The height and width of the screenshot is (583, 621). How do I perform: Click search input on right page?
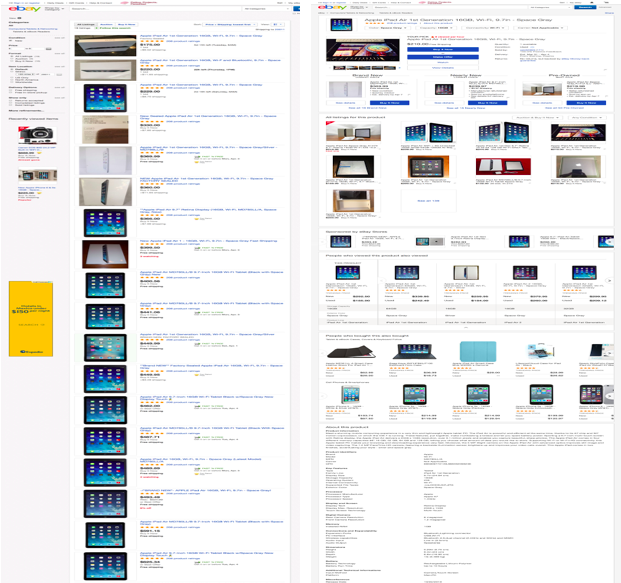click(449, 7)
